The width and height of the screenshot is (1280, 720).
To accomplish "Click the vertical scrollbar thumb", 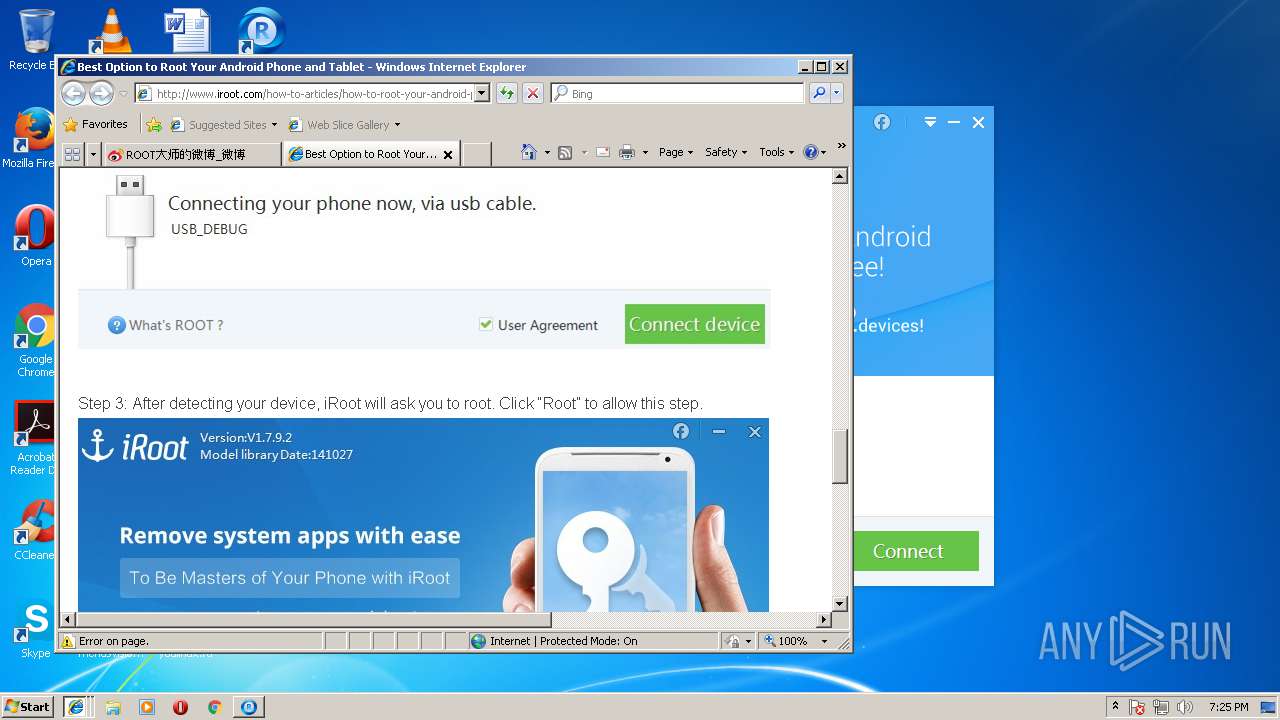I will pyautogui.click(x=840, y=457).
